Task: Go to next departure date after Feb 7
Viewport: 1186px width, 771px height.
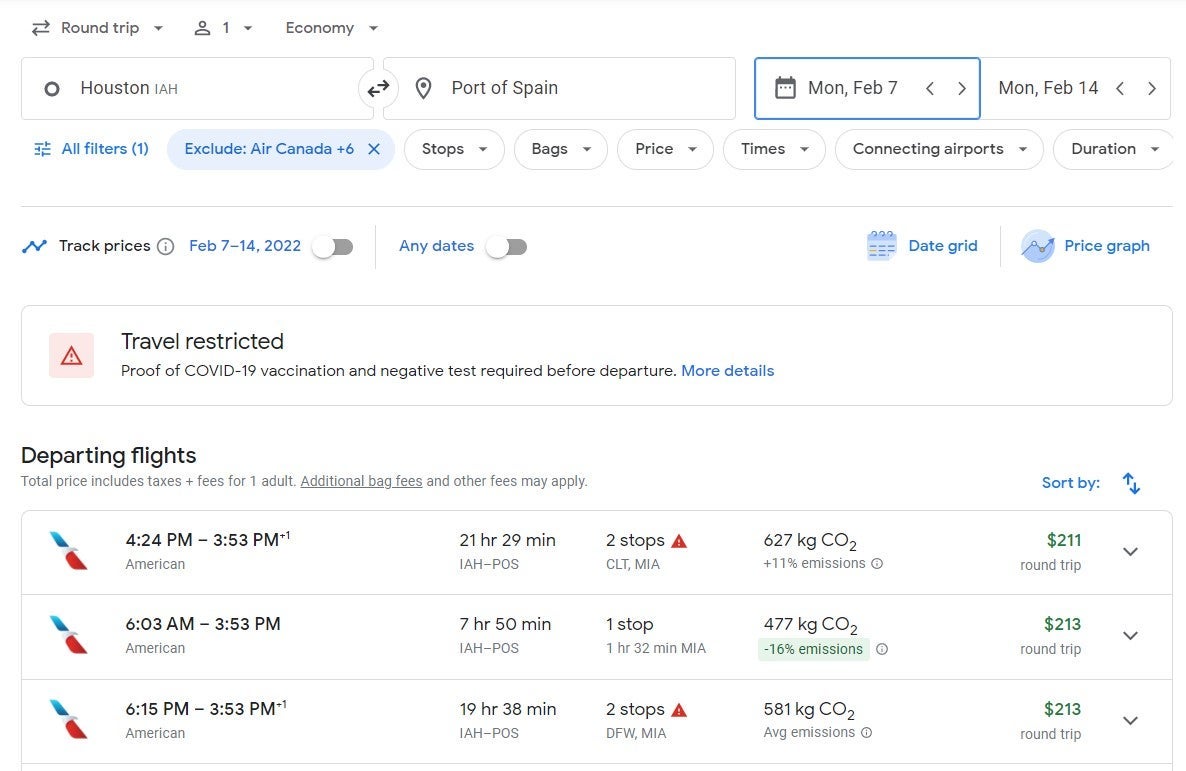Action: point(962,88)
